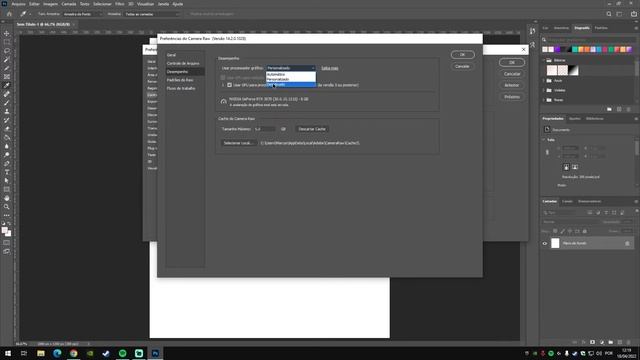Toggle checkbox 'Usar GPU para processamento'

[229, 85]
